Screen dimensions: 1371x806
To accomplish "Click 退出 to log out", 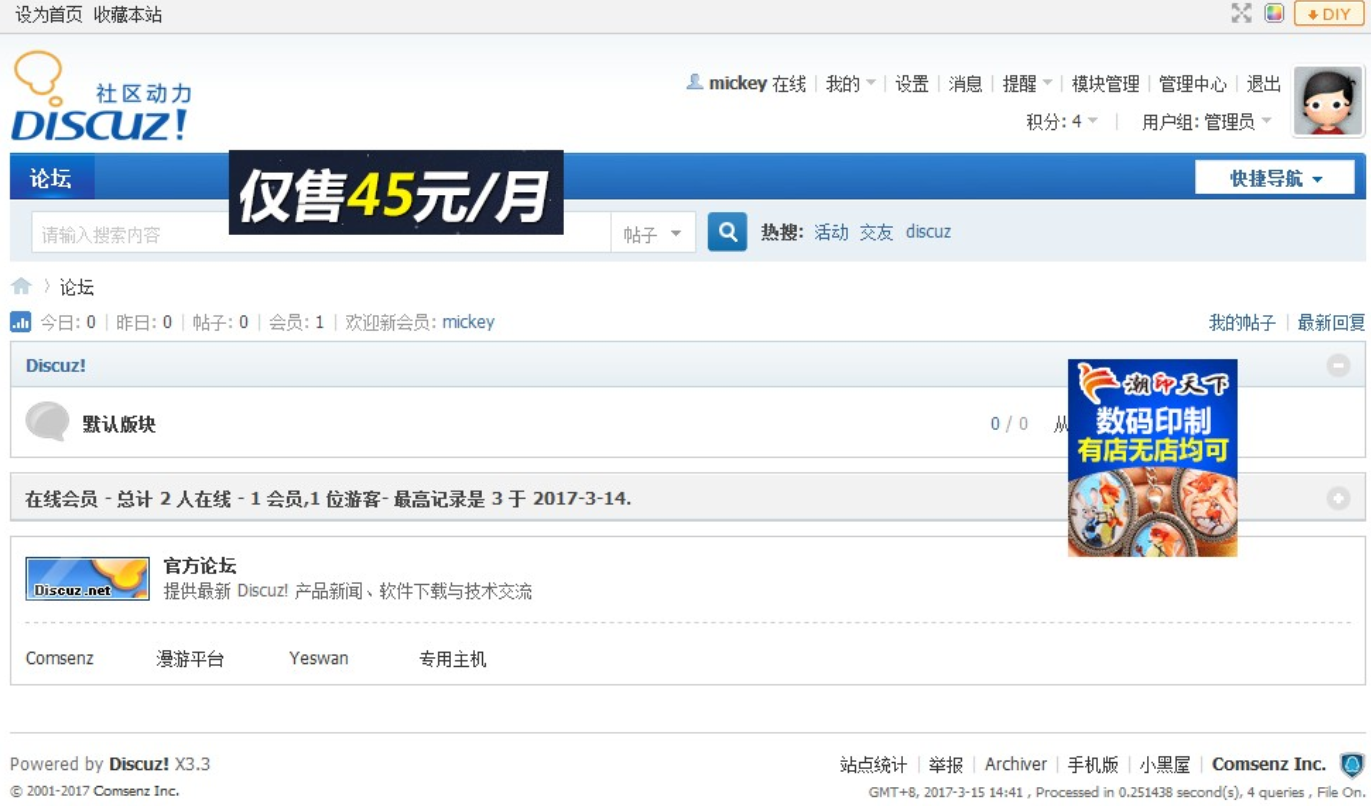I will click(x=1264, y=84).
